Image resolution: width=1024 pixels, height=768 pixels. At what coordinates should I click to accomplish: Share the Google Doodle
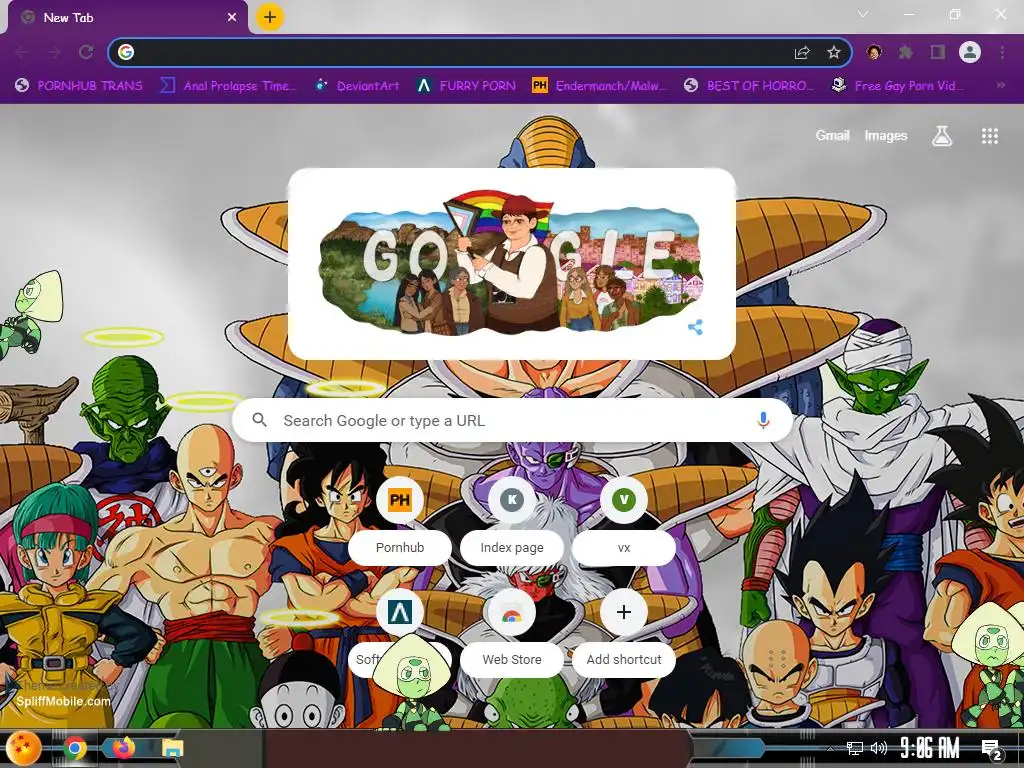click(x=696, y=327)
